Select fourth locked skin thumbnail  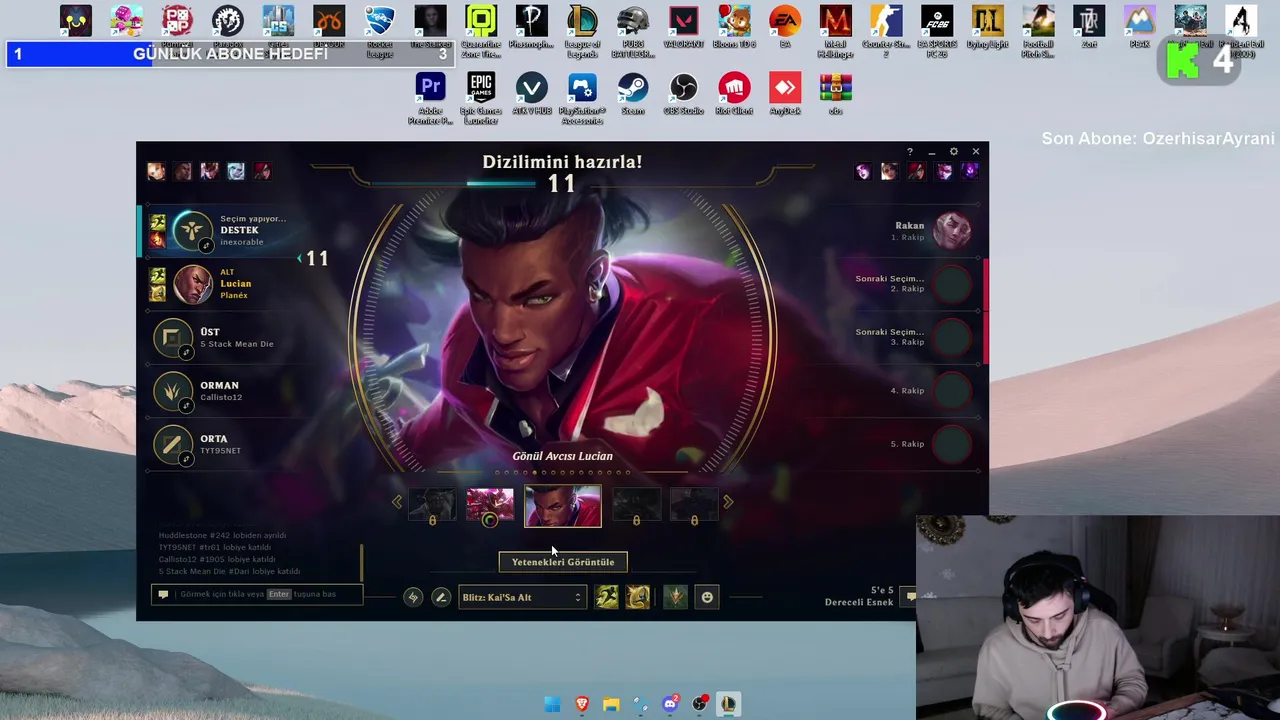coord(636,505)
